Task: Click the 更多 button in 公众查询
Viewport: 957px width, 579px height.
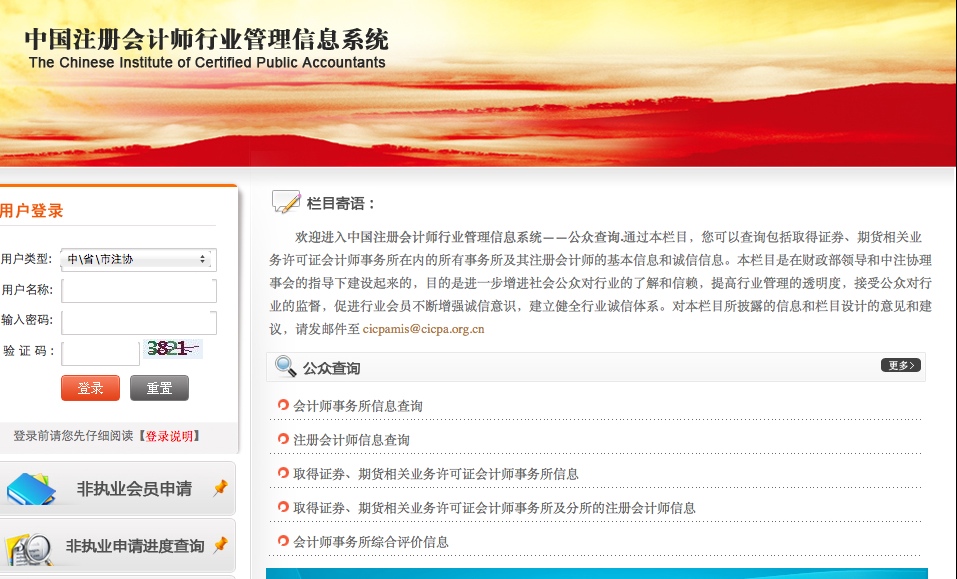Action: (x=901, y=365)
